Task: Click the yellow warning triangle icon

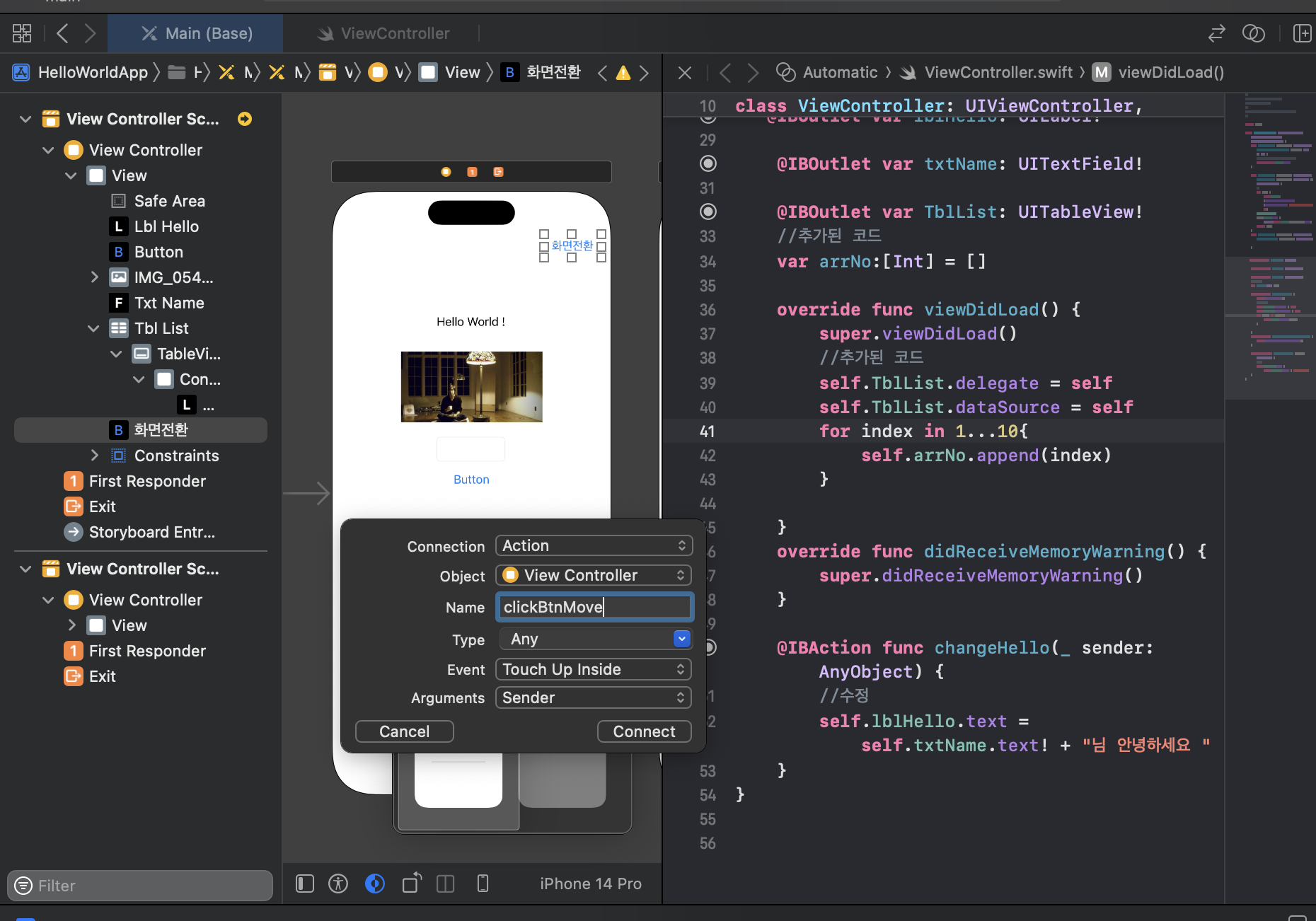Action: pyautogui.click(x=623, y=73)
